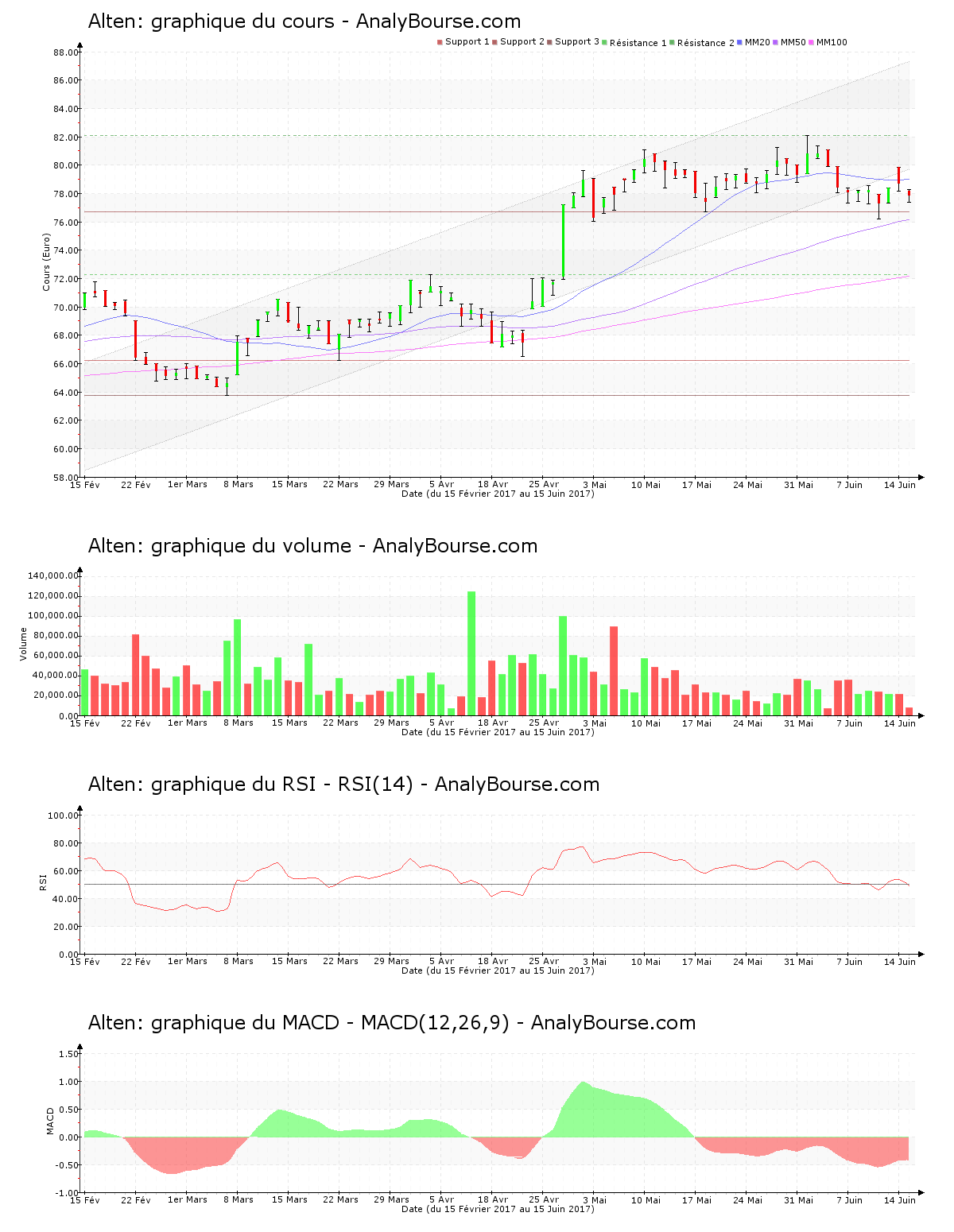Click the Support 2 legend entry
The height and width of the screenshot is (1232, 954).
tap(518, 42)
